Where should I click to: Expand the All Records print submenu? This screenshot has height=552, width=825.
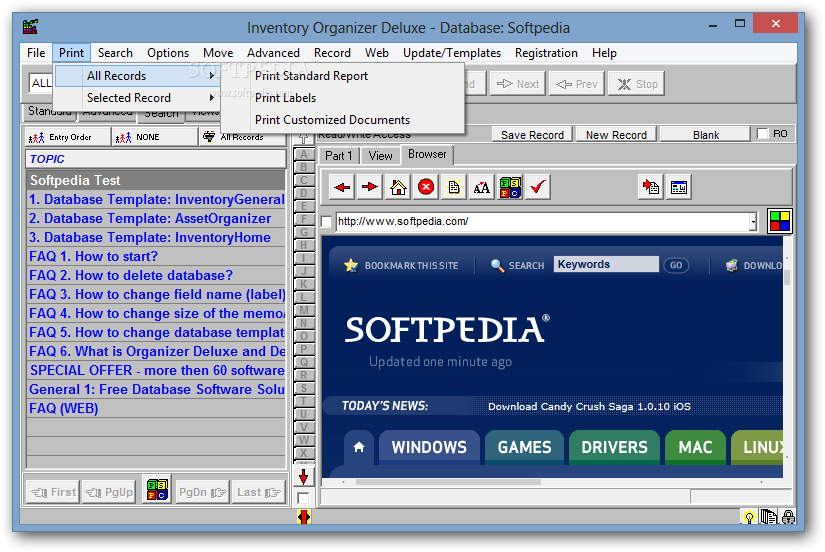tap(137, 76)
